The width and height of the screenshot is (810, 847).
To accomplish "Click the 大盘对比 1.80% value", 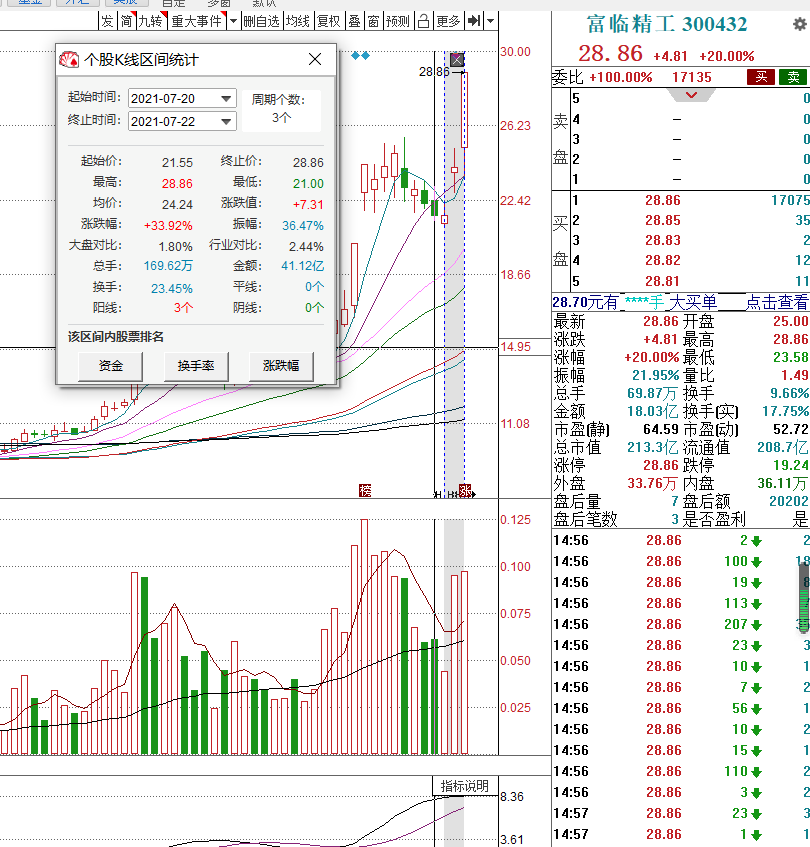I will click(x=175, y=246).
